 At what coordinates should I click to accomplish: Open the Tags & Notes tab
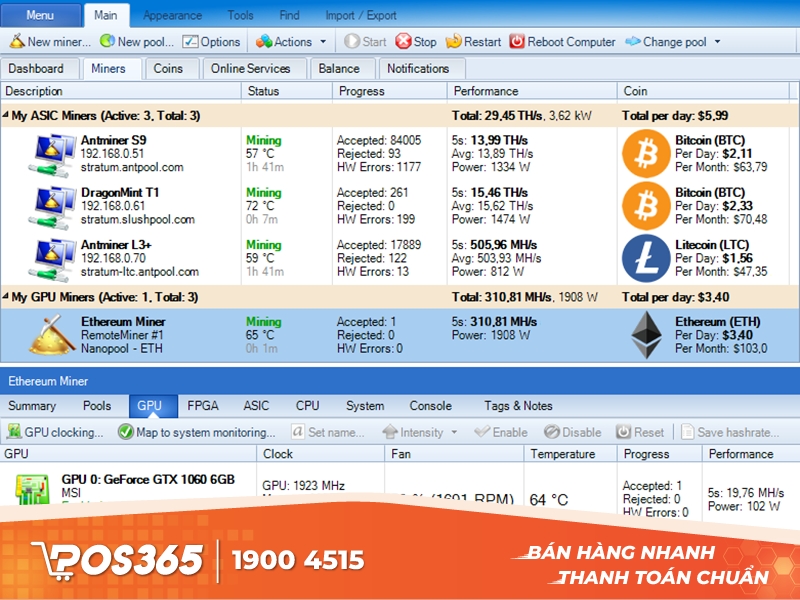pos(518,406)
